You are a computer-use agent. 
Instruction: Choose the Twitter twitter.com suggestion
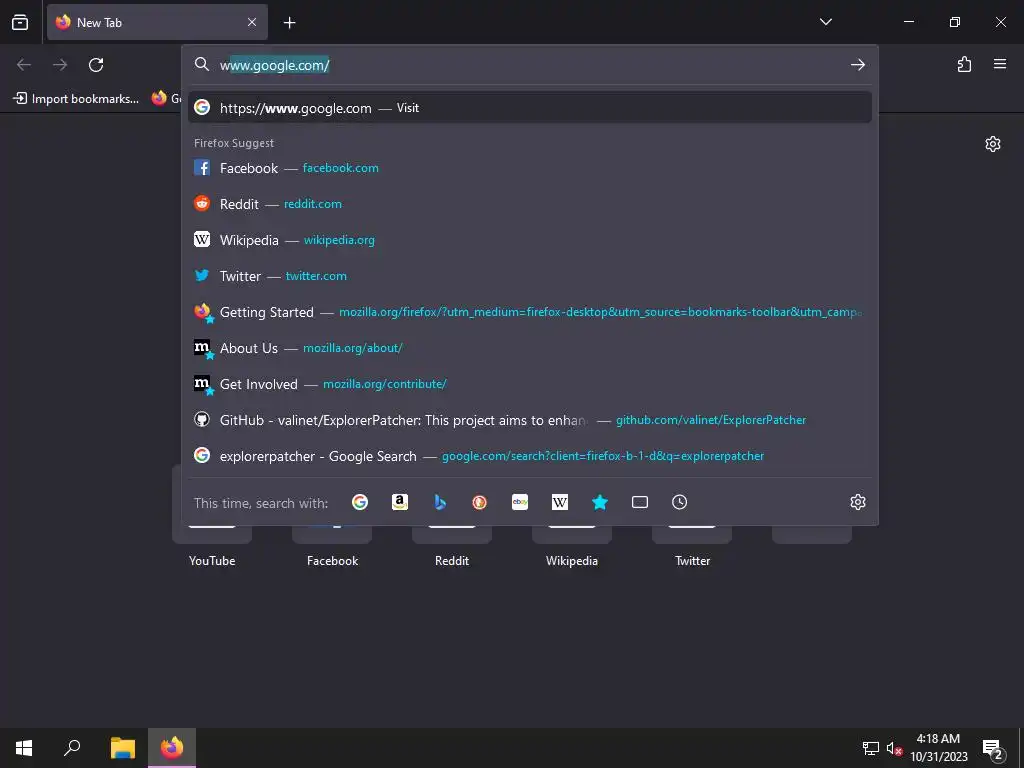coord(530,276)
